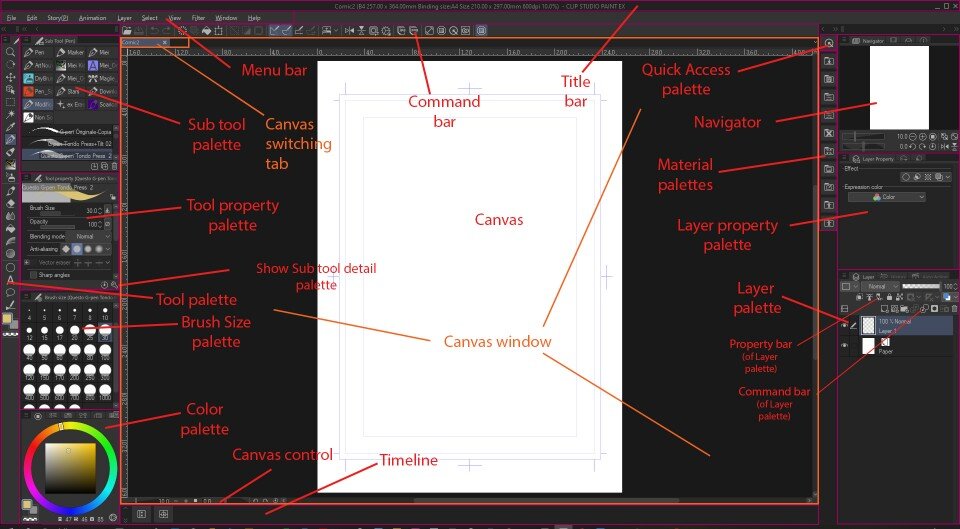The image size is (960, 529).
Task: Open the Sub tool detail palette wrench icon
Action: point(114,285)
